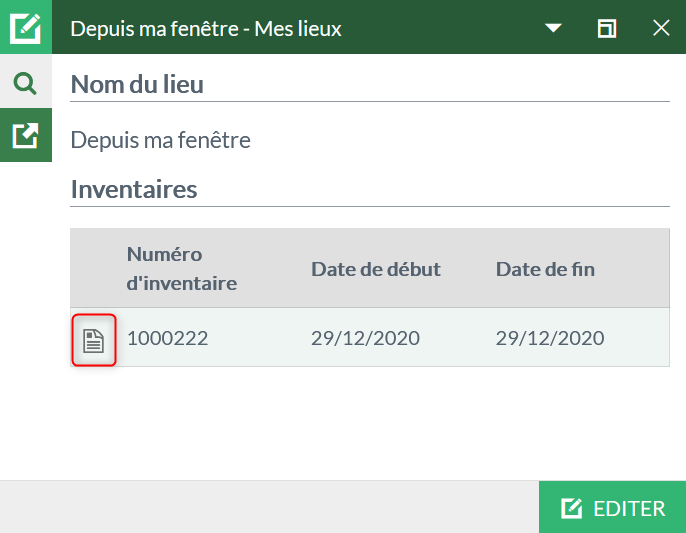Click the pencil icon on EDITER button
The height and width of the screenshot is (533, 686).
click(571, 508)
